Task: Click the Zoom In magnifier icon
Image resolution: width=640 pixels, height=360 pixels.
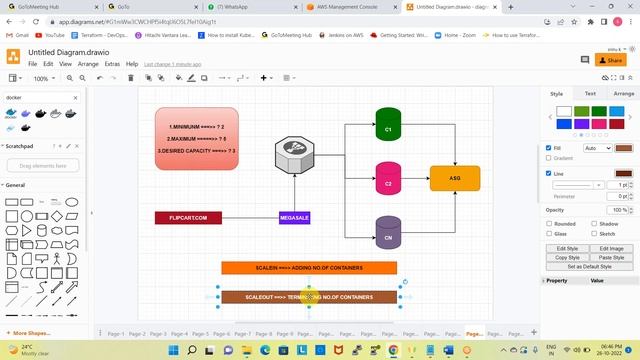Action: 69,78
